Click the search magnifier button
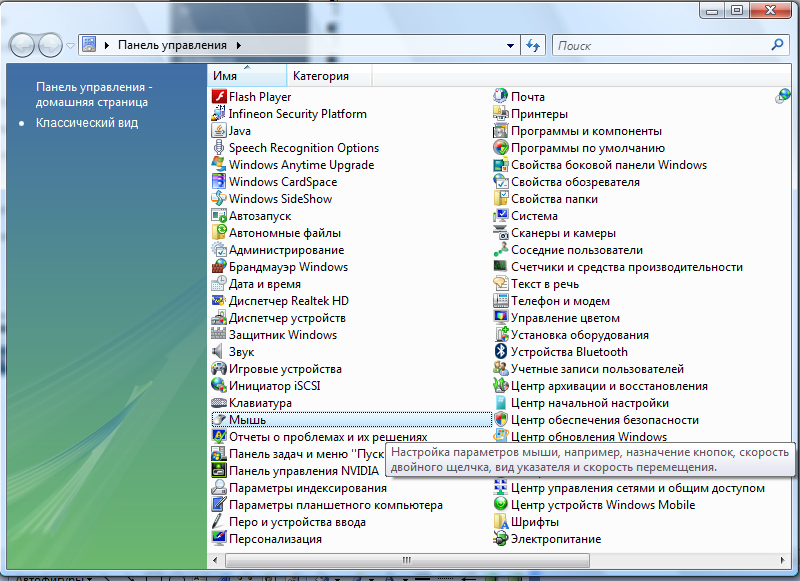Image resolution: width=800 pixels, height=581 pixels. [777, 45]
